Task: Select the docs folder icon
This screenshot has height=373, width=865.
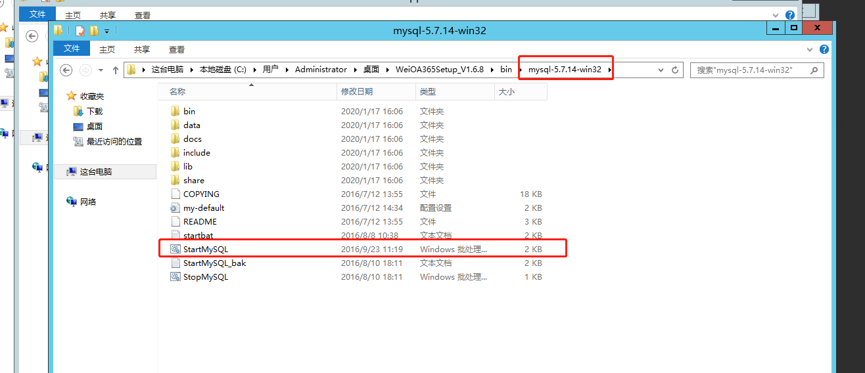Action: (x=175, y=138)
